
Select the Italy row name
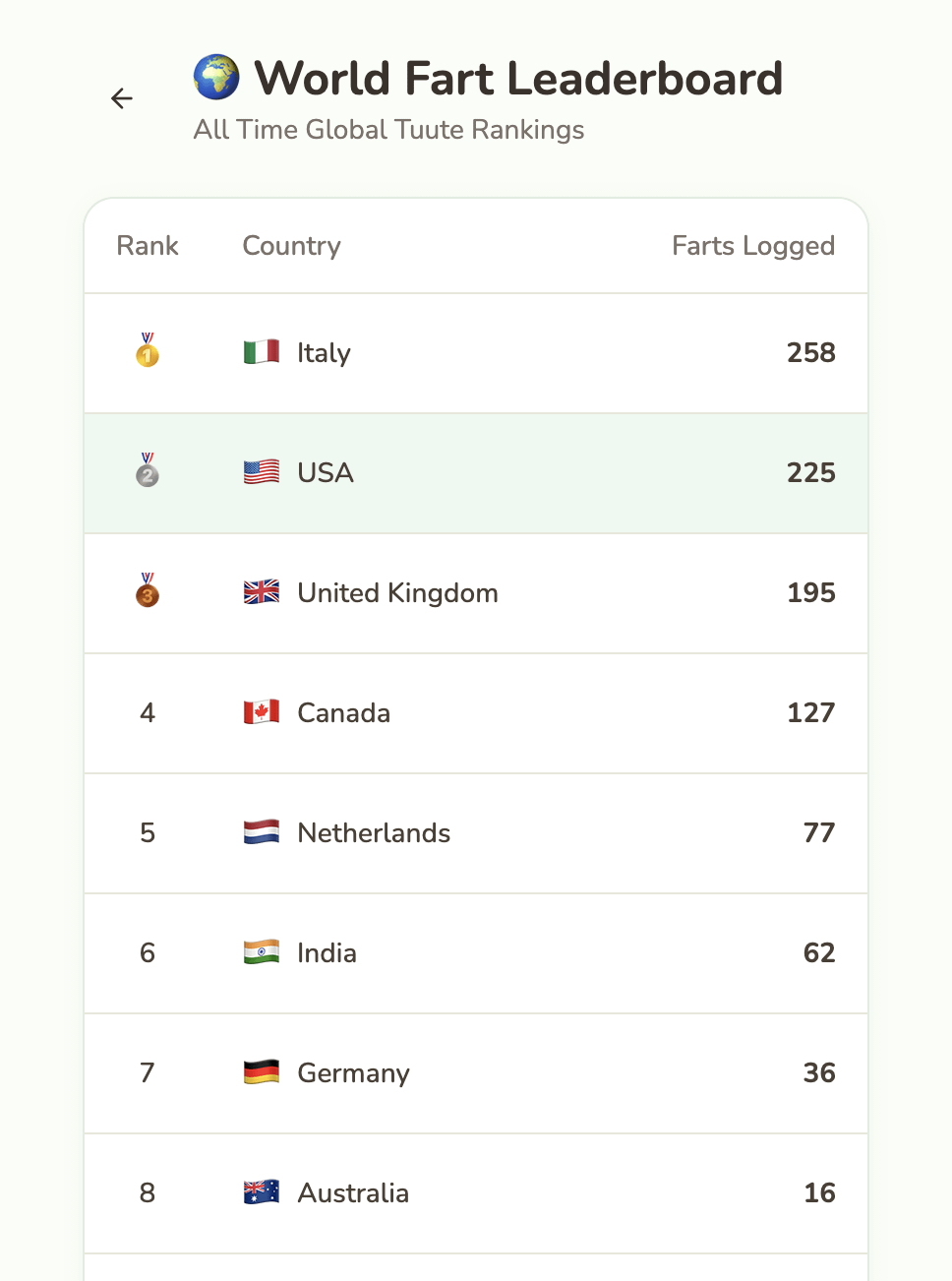point(324,353)
